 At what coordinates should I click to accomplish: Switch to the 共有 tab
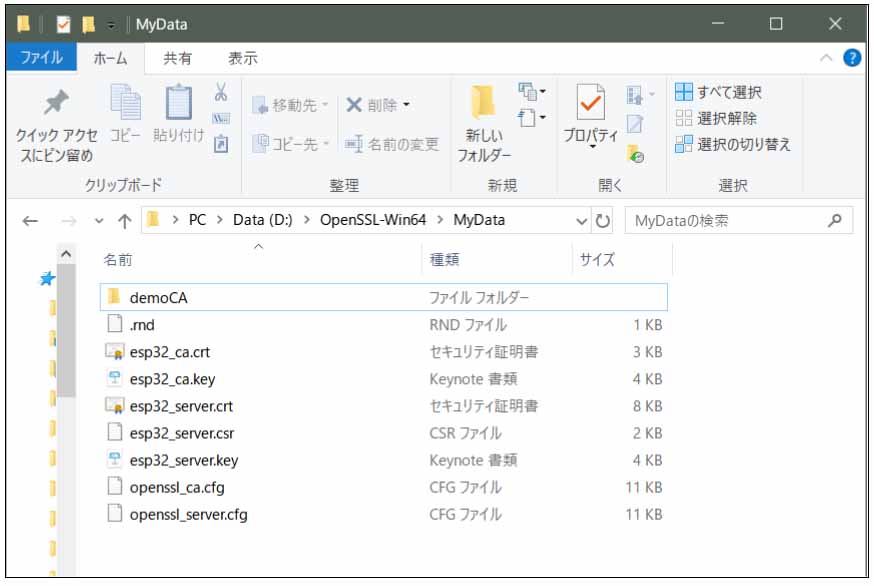(177, 58)
